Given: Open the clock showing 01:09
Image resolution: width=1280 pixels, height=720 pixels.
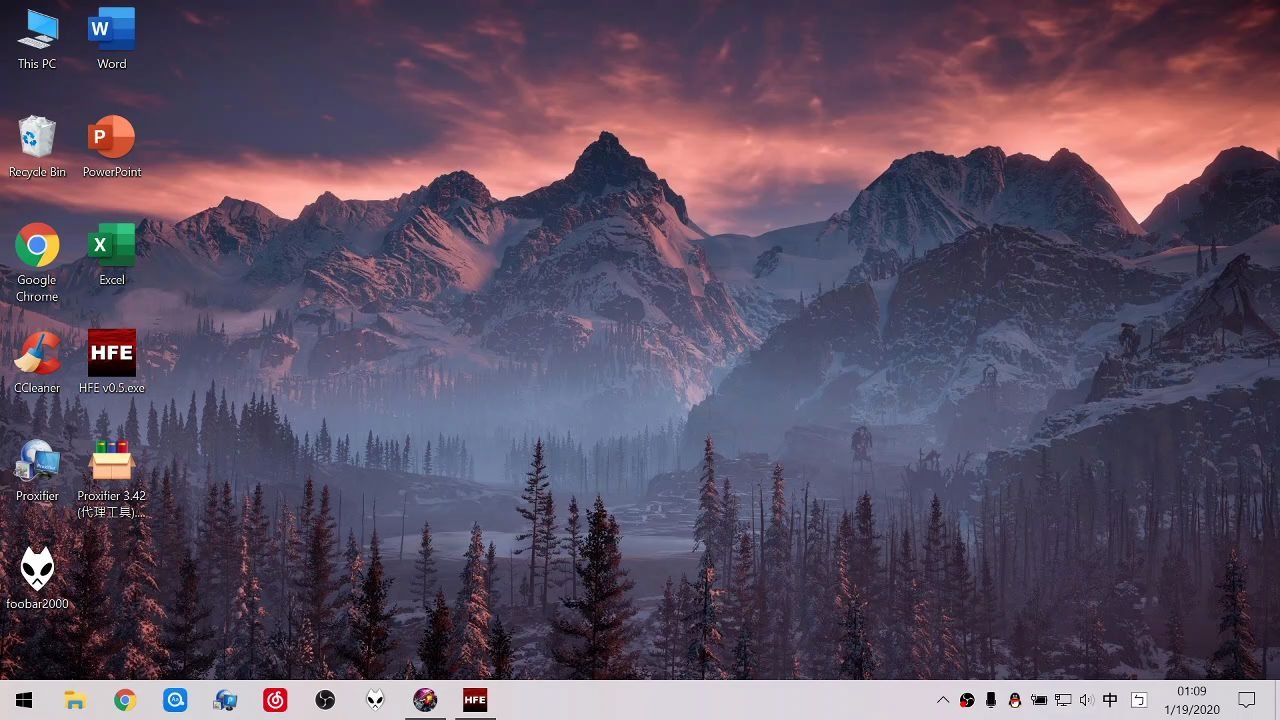Looking at the screenshot, I should [x=1191, y=700].
